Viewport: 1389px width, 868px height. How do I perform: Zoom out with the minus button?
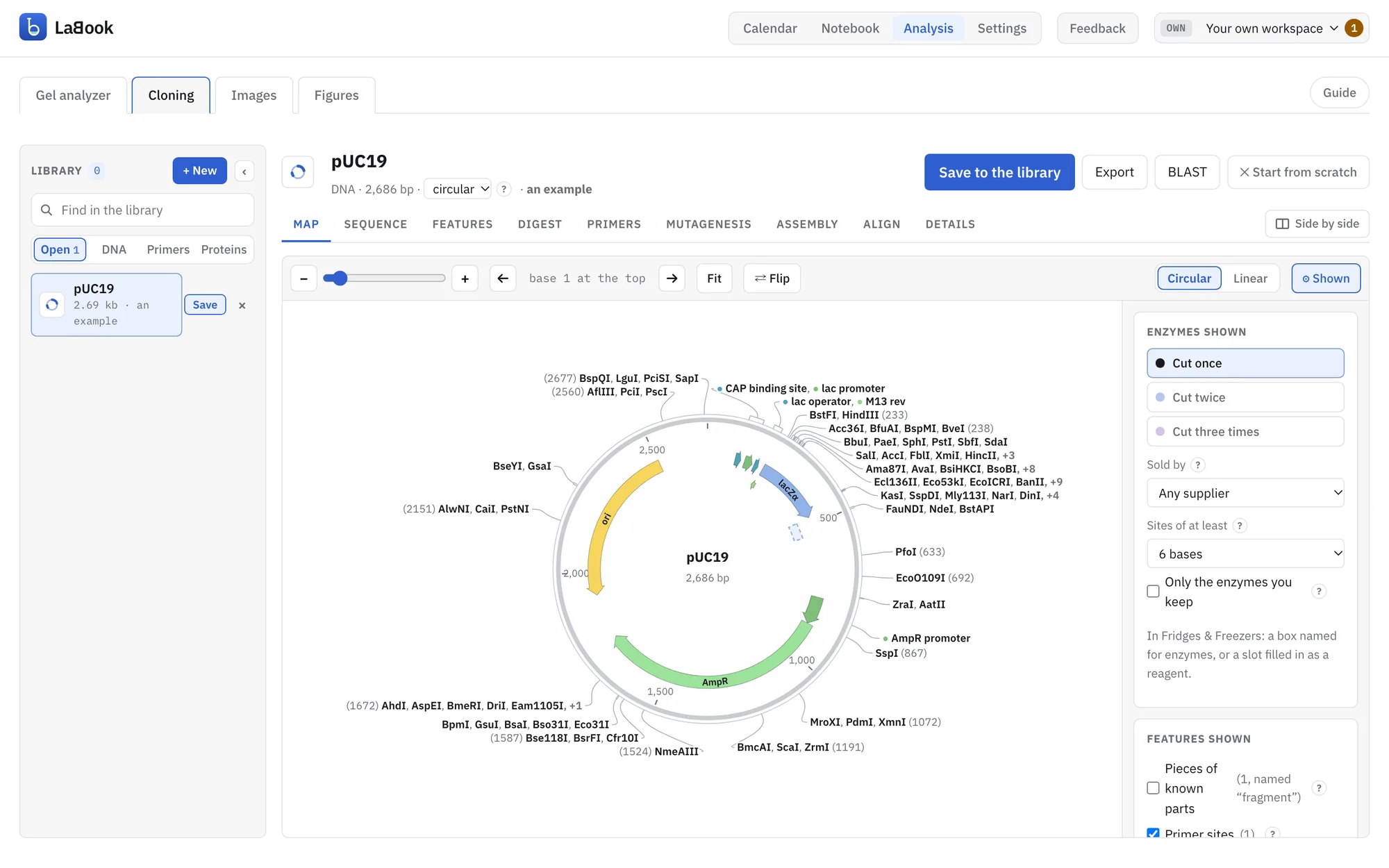pyautogui.click(x=303, y=278)
